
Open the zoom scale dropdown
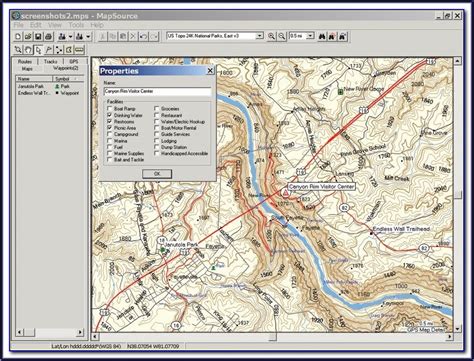pyautogui.click(x=311, y=36)
